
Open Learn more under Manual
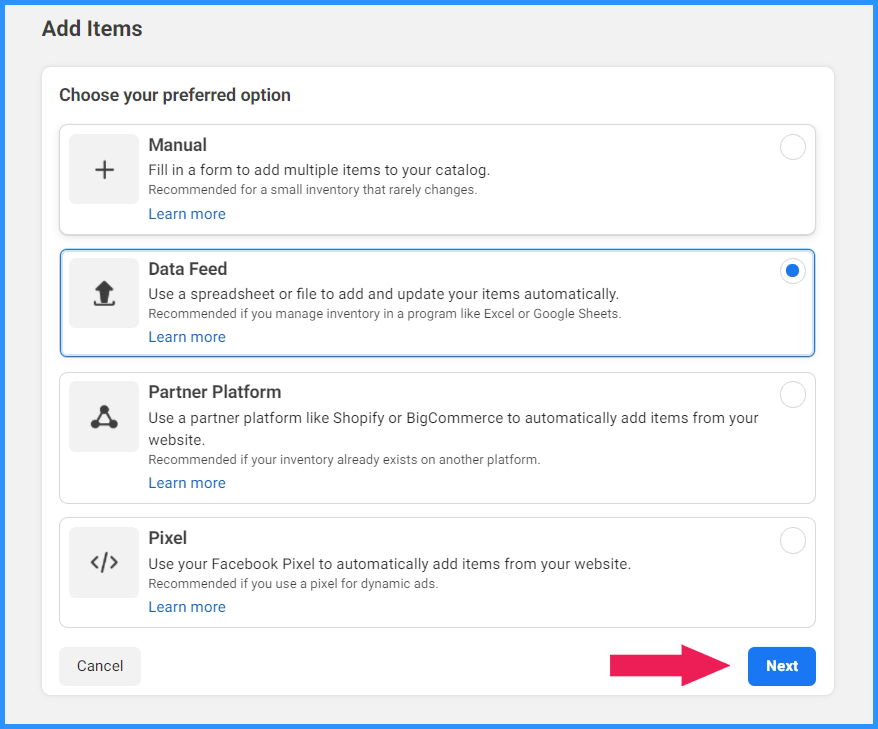(187, 214)
